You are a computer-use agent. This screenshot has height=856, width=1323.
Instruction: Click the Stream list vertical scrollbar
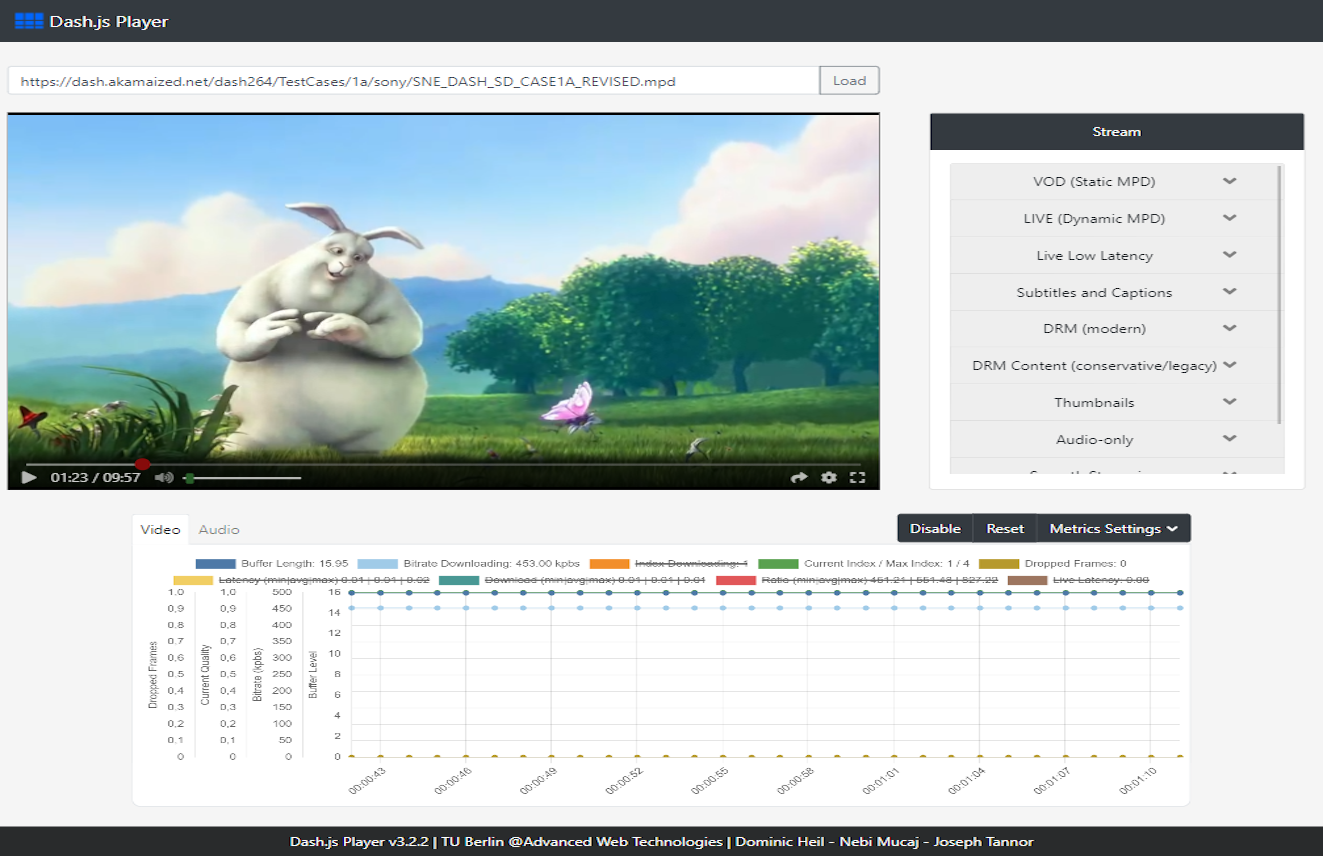pos(1281,294)
